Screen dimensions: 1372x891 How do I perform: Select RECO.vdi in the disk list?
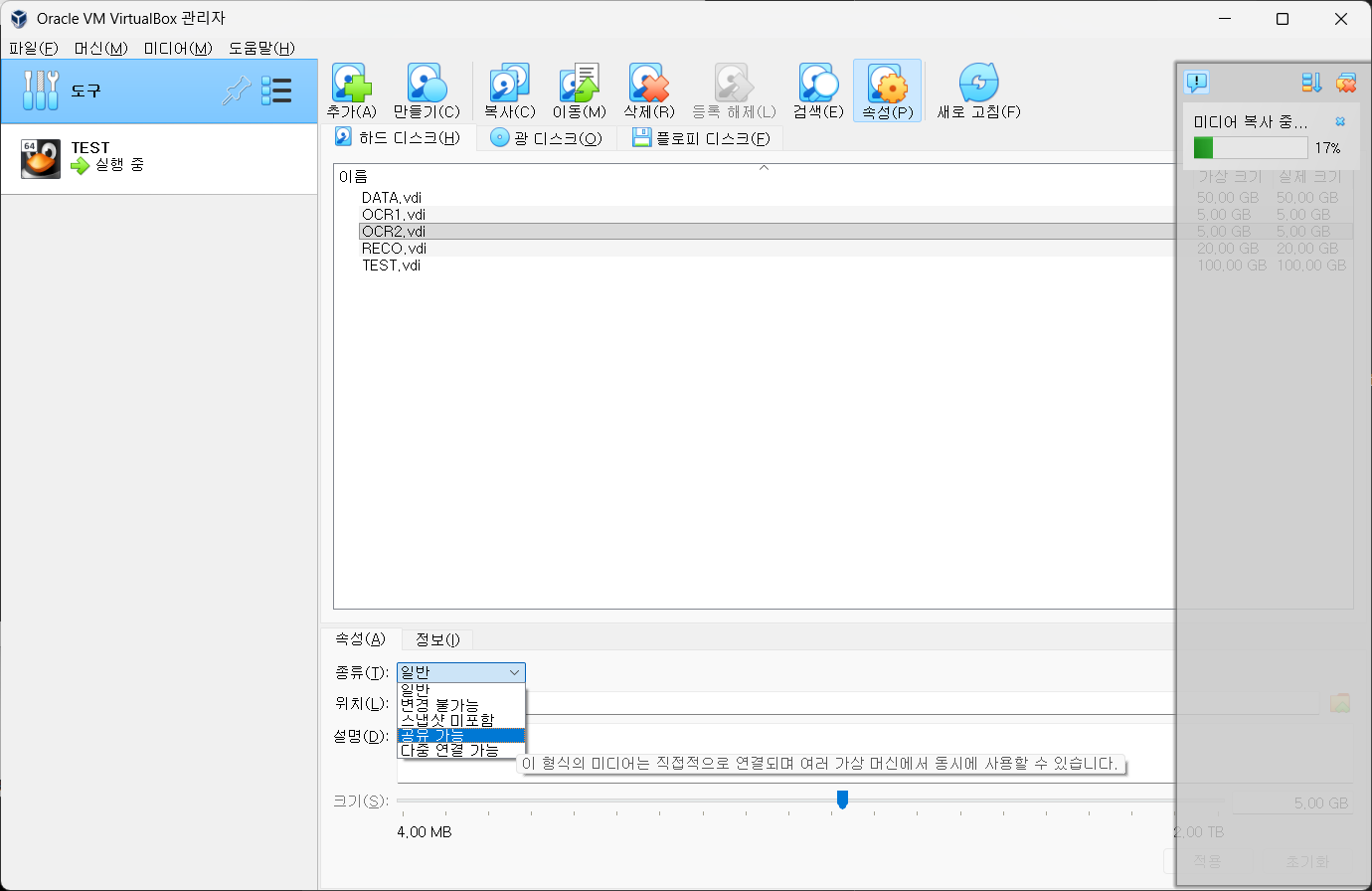pyautogui.click(x=394, y=249)
